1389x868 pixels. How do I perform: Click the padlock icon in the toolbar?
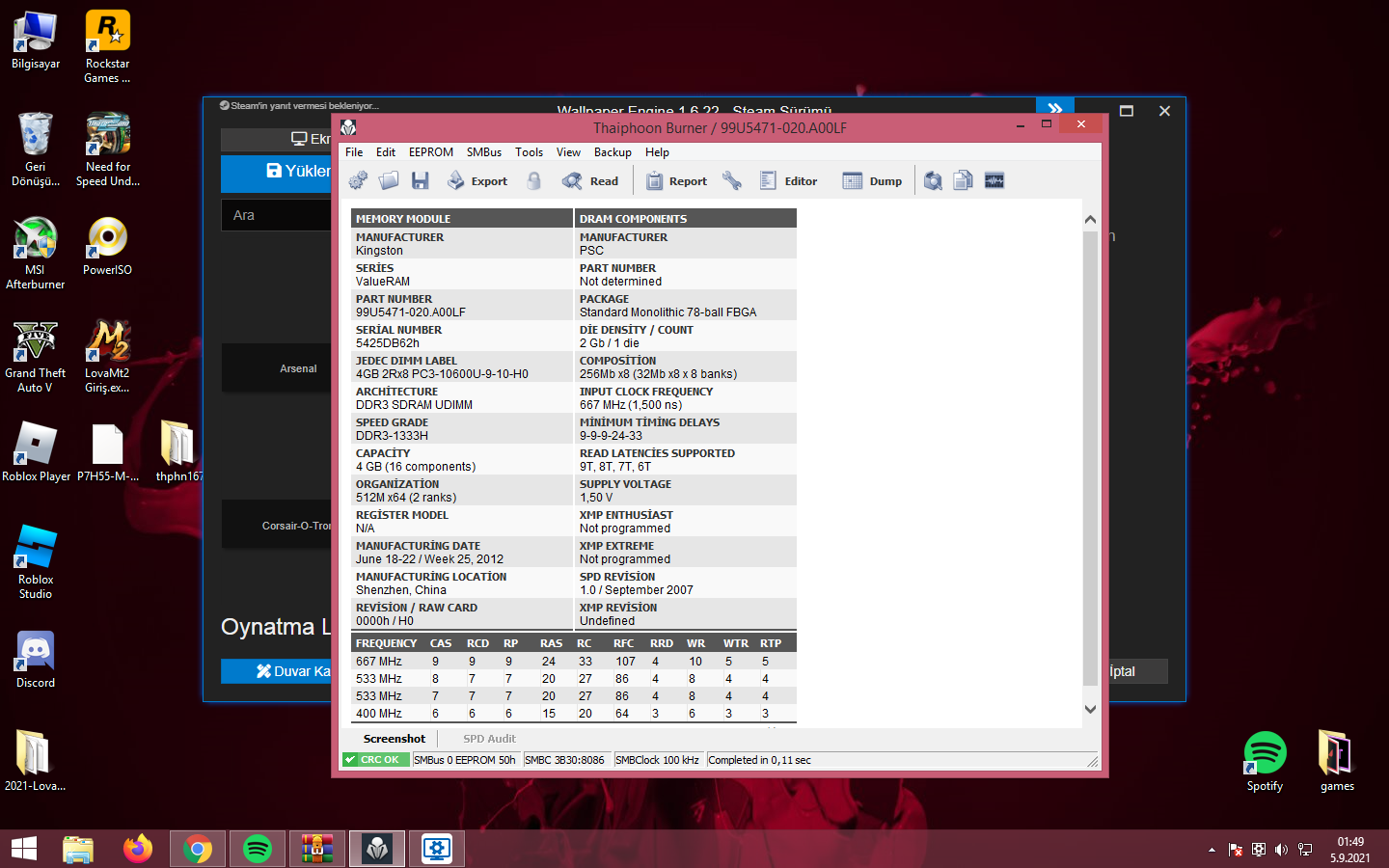[x=533, y=180]
